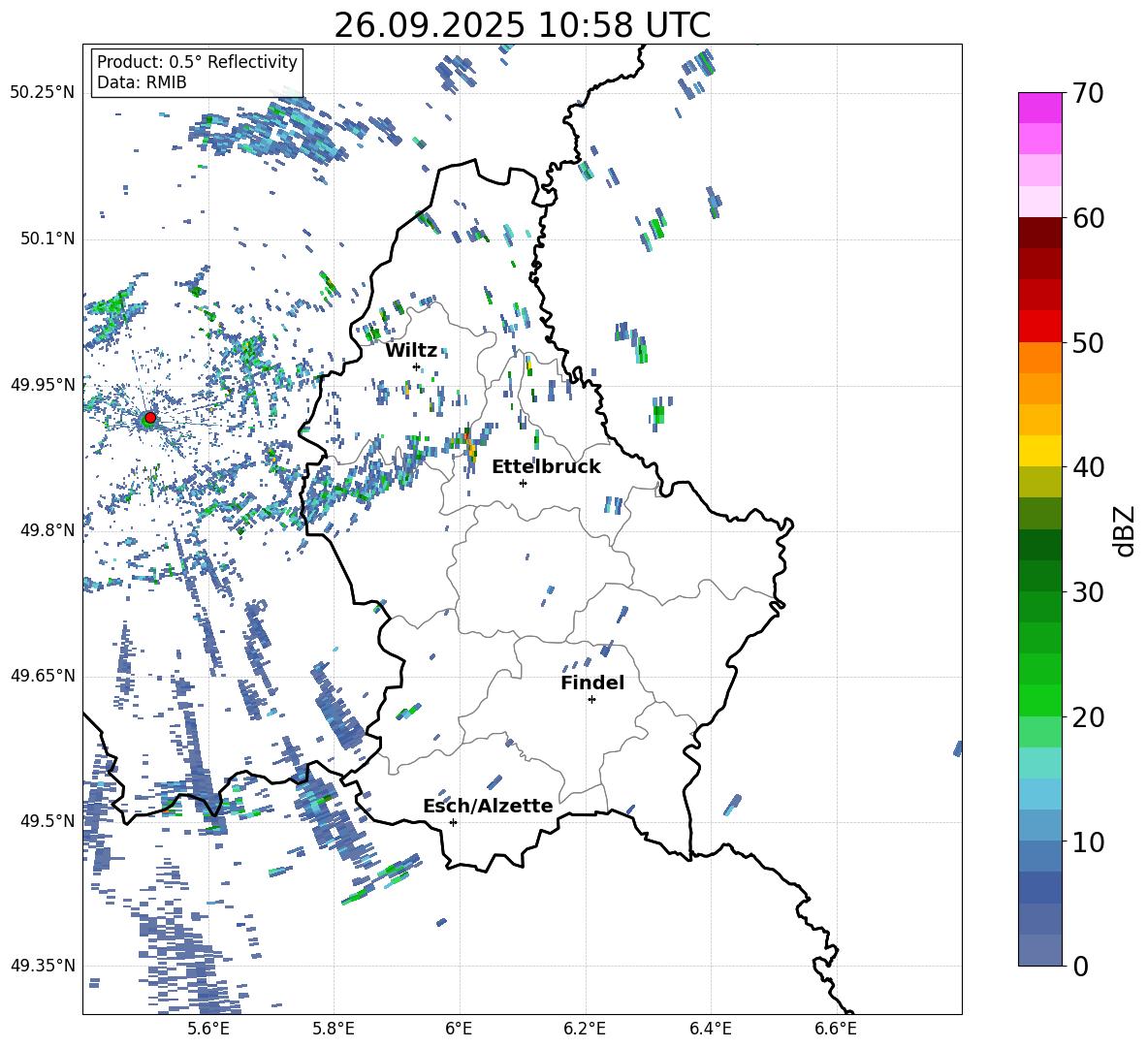Click the title 26.09.2025 10:58 UTC
The height and width of the screenshot is (1048, 1148).
(522, 25)
